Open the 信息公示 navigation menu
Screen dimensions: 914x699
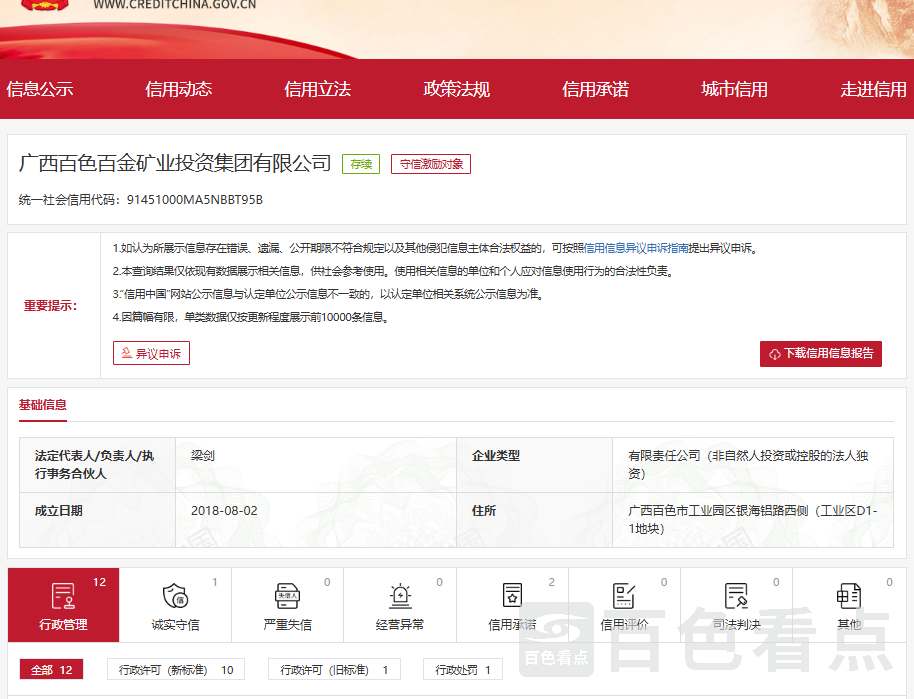pos(40,89)
